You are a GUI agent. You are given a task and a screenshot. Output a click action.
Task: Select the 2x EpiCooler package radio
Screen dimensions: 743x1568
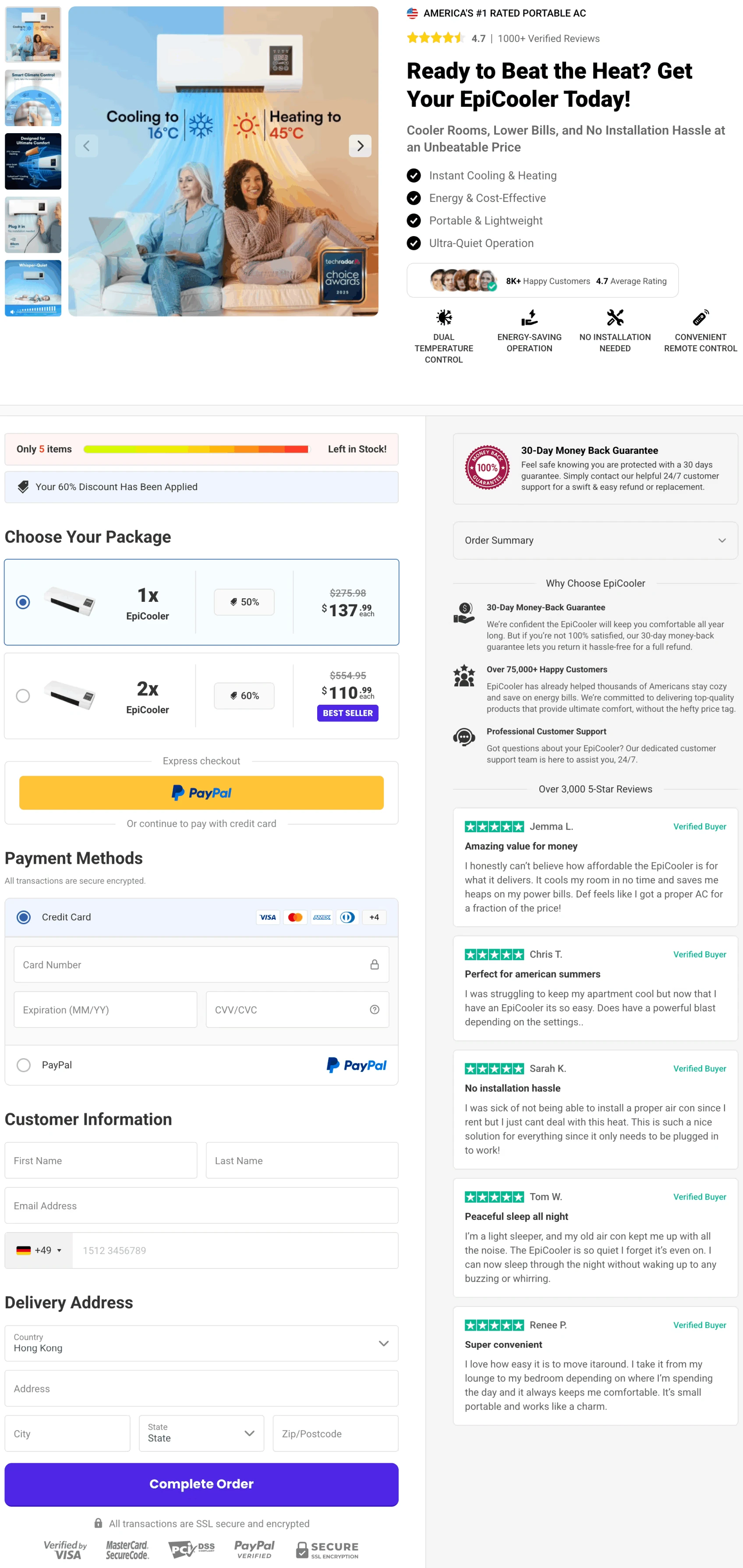pos(23,696)
